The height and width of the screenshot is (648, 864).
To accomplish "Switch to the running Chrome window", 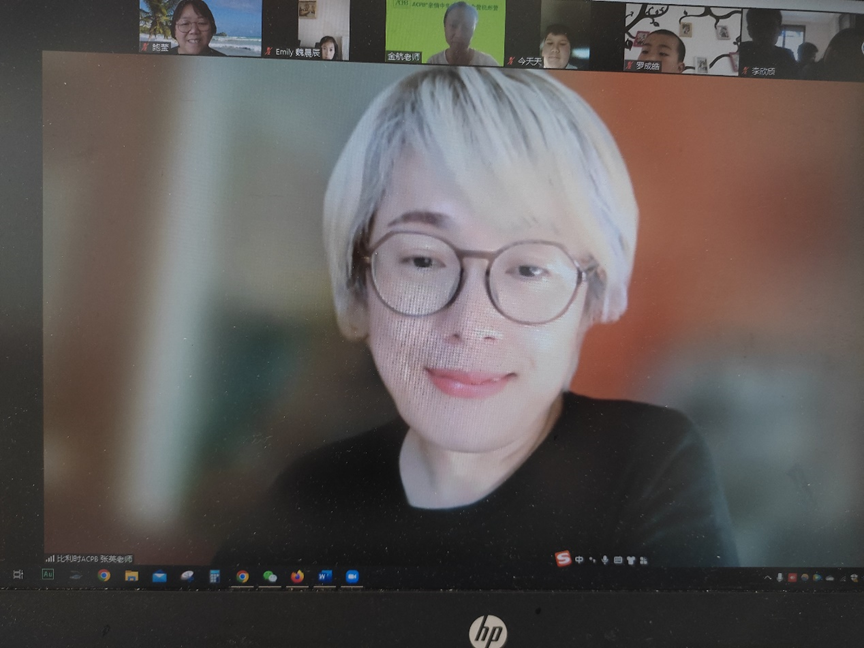I will coord(242,577).
